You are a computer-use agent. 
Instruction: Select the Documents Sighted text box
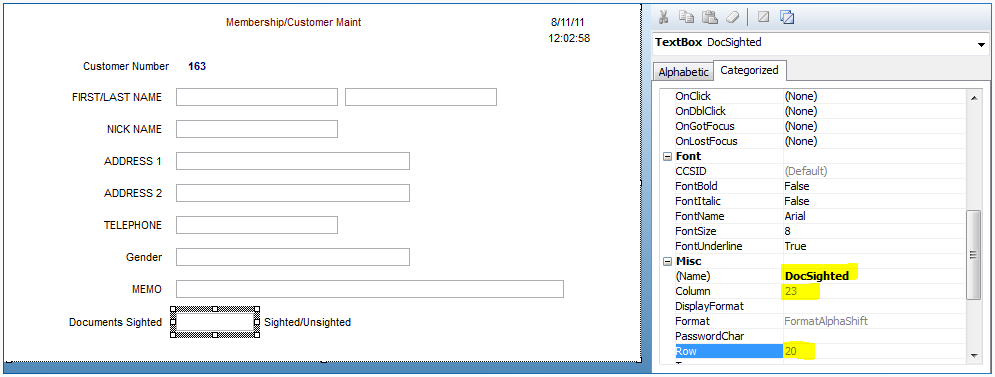(x=214, y=322)
